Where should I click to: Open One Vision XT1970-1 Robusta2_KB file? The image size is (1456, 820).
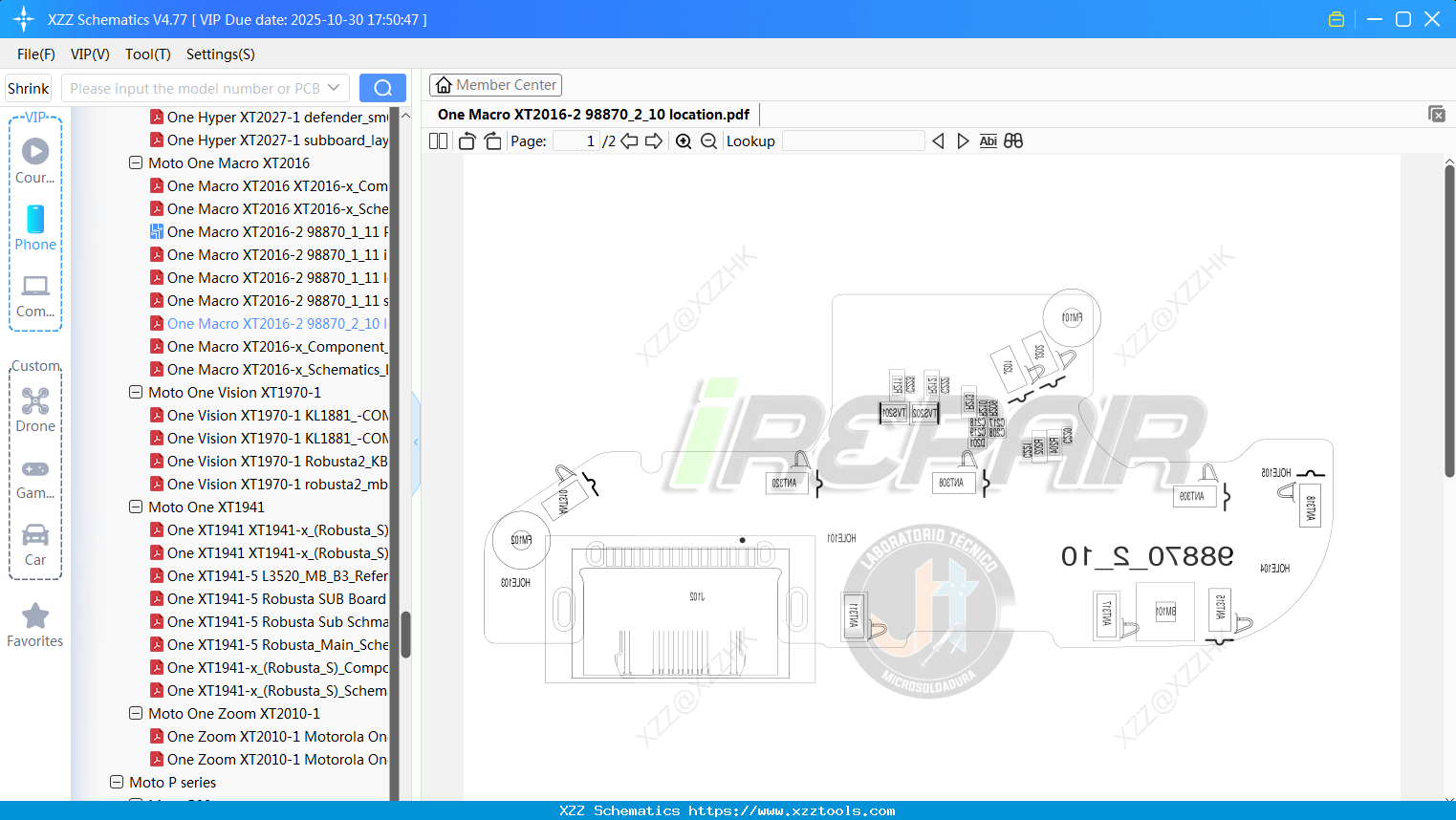(269, 461)
